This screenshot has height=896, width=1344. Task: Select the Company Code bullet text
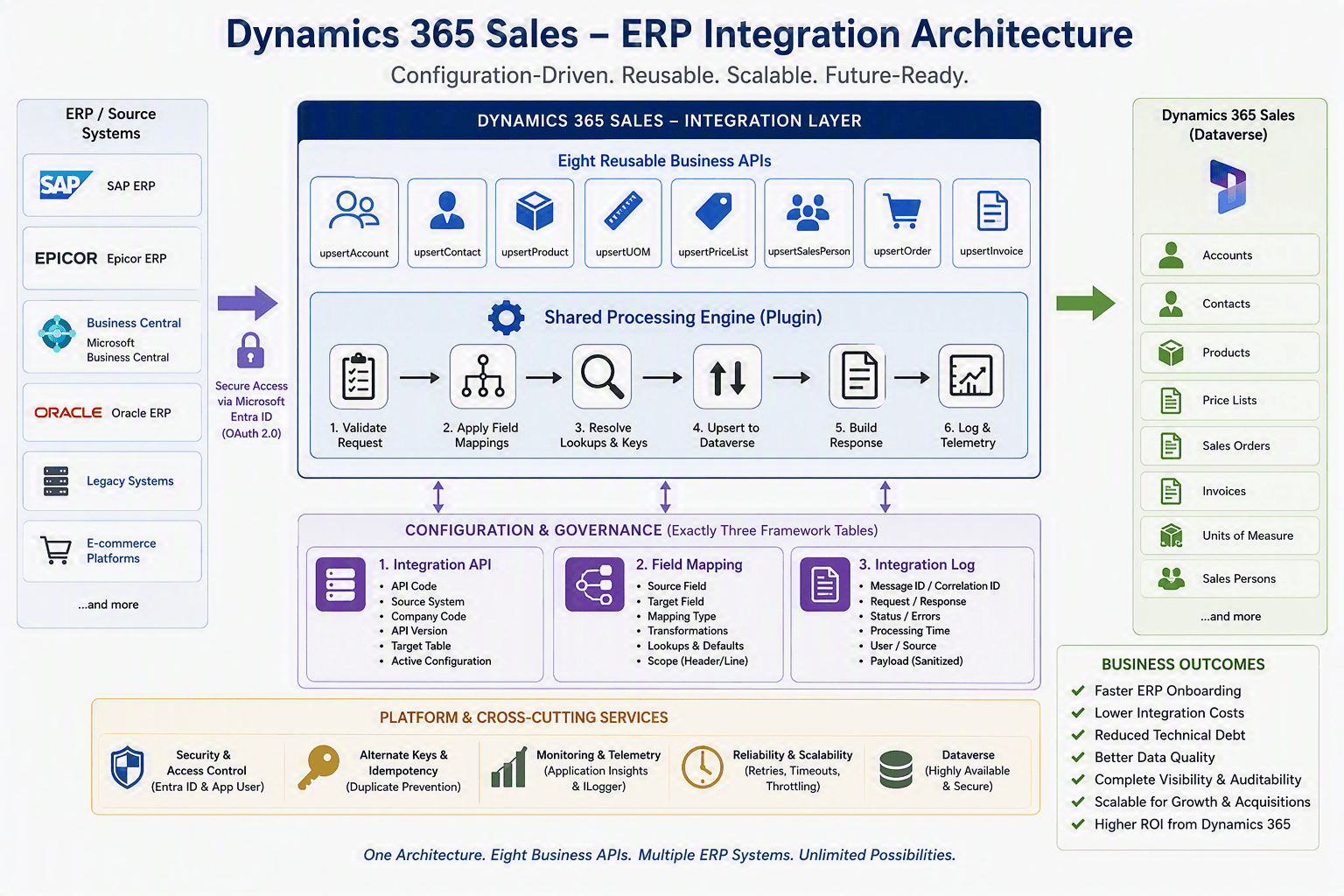coord(429,616)
